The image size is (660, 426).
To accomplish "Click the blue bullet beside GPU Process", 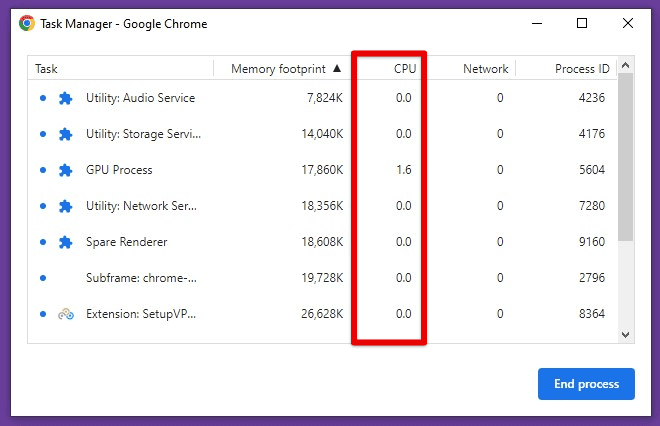I will click(x=43, y=170).
